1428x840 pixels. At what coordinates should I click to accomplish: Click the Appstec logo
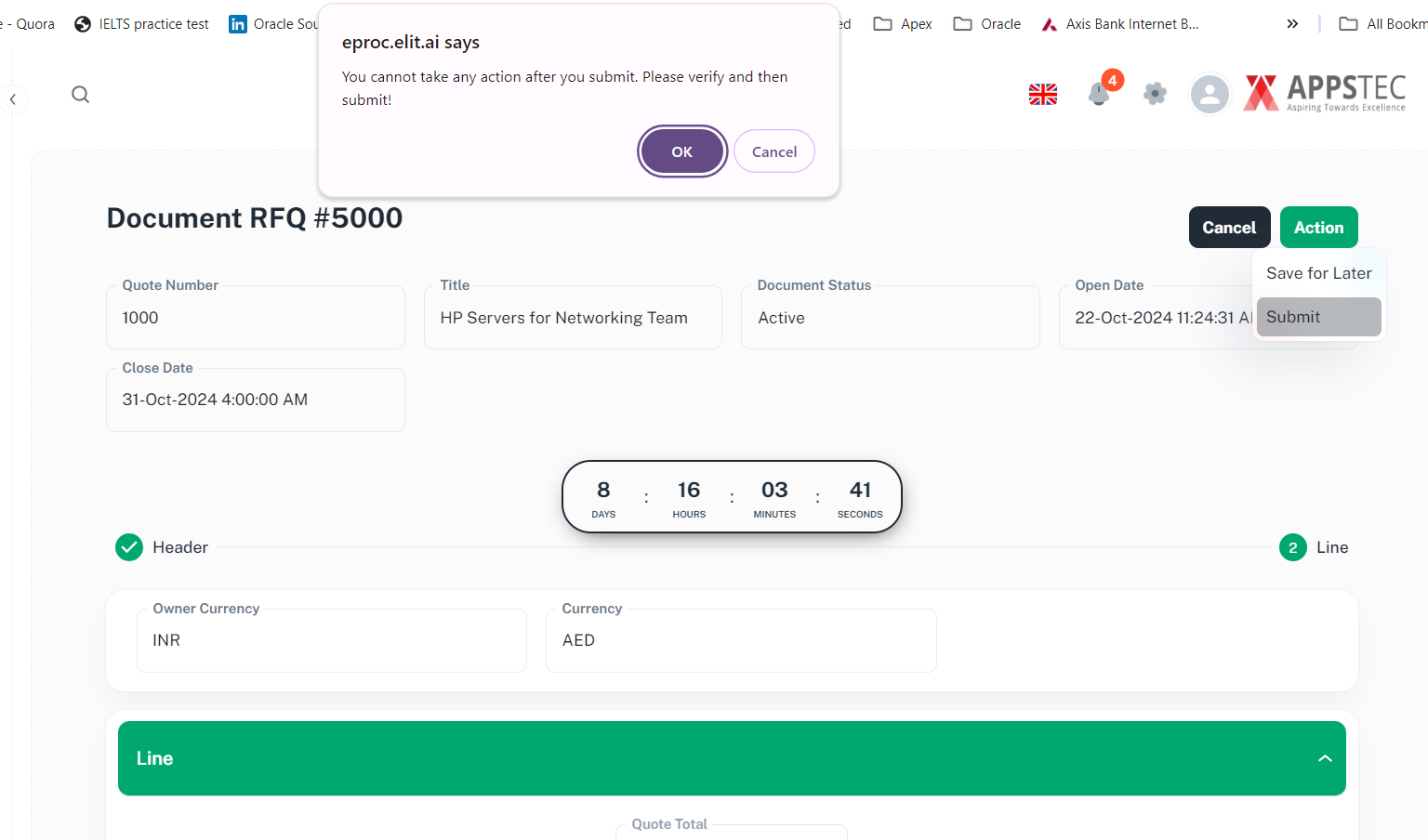pos(1325,94)
